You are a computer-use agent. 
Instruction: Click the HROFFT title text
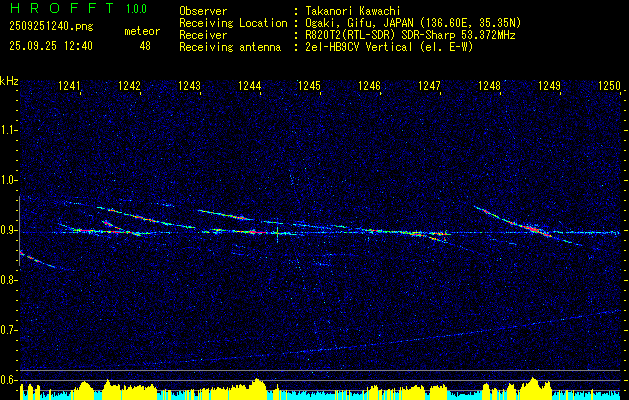pyautogui.click(x=57, y=10)
